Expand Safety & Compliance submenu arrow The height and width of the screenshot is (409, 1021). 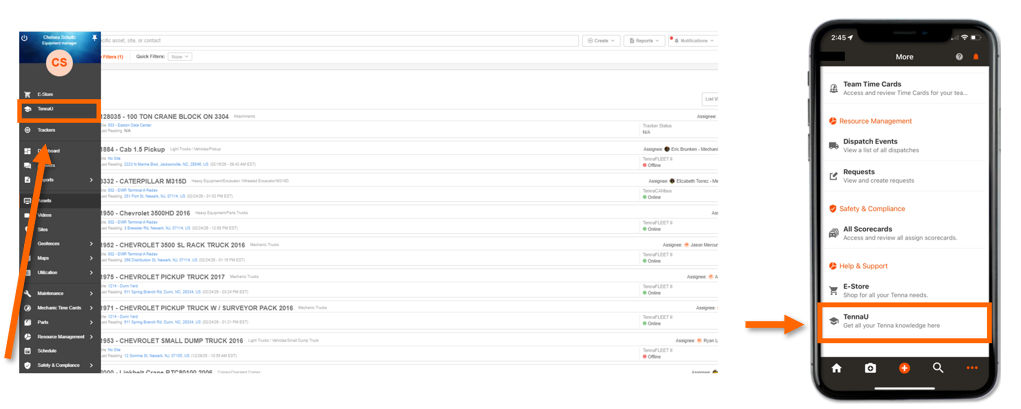click(91, 365)
